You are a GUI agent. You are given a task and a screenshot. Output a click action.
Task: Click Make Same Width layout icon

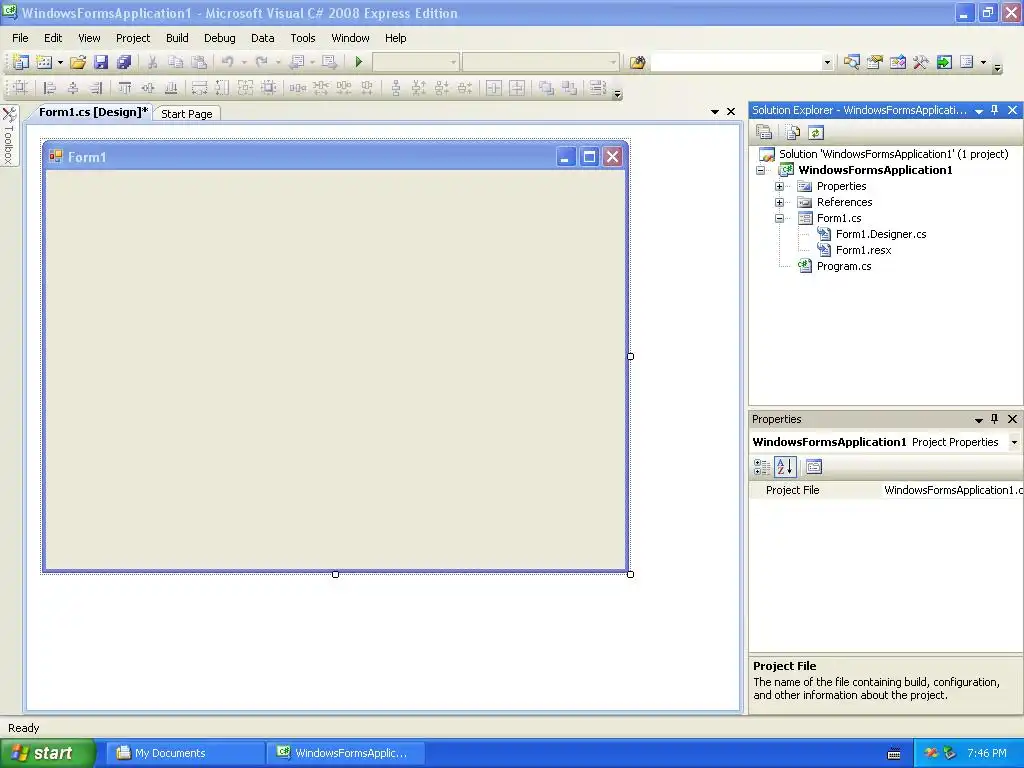[x=199, y=88]
